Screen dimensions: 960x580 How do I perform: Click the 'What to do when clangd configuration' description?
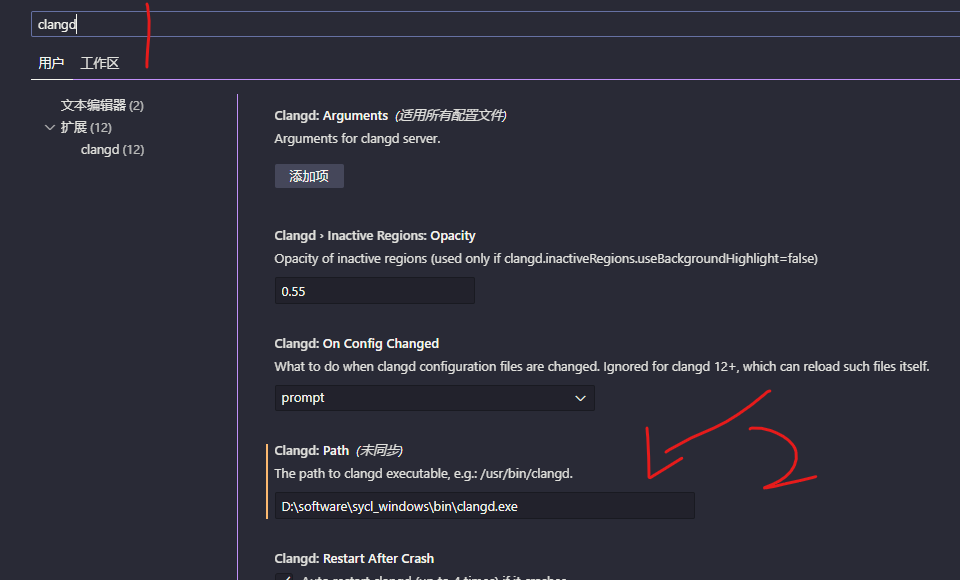pos(602,366)
